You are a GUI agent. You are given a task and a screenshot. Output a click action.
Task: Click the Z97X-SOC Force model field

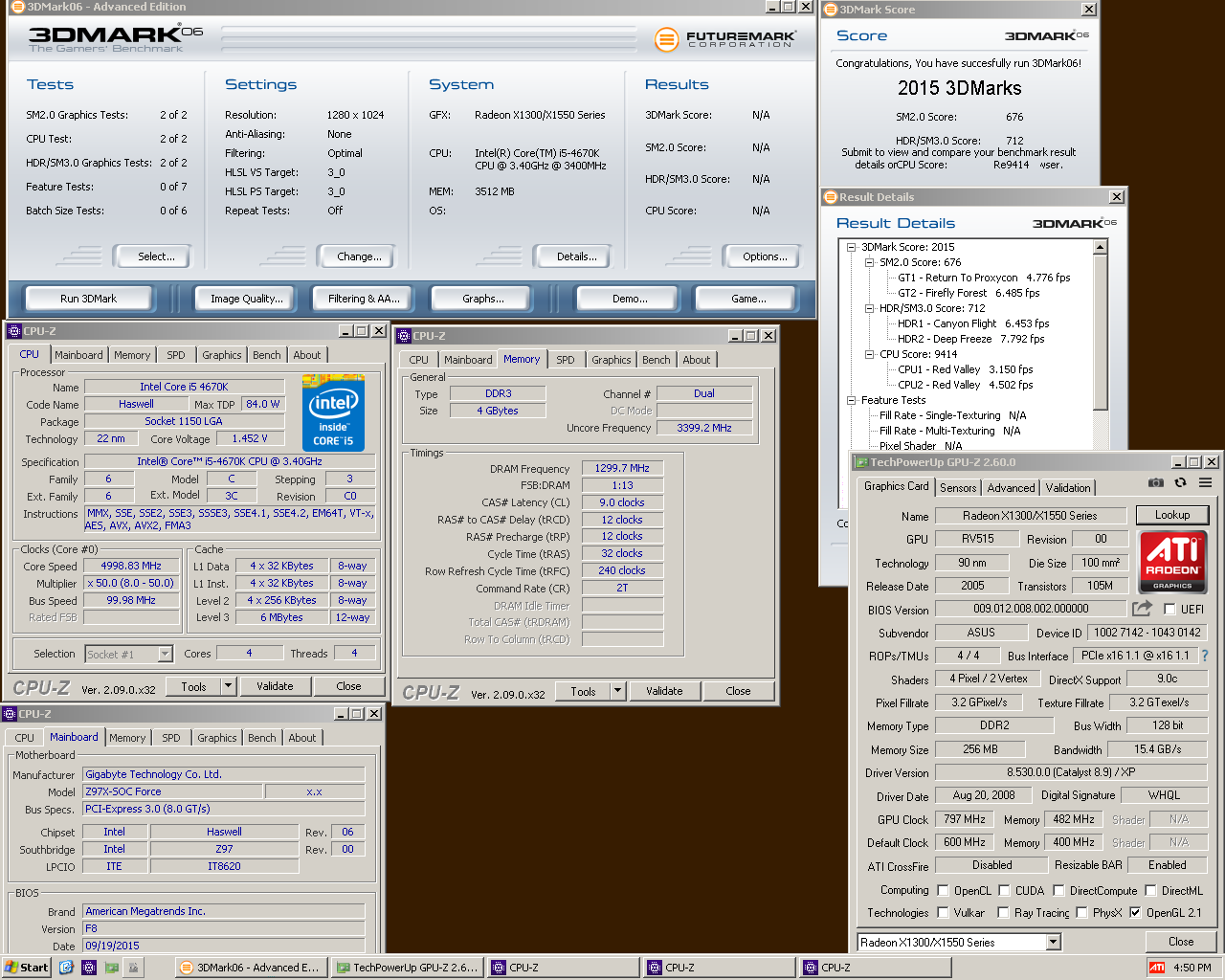coord(172,791)
